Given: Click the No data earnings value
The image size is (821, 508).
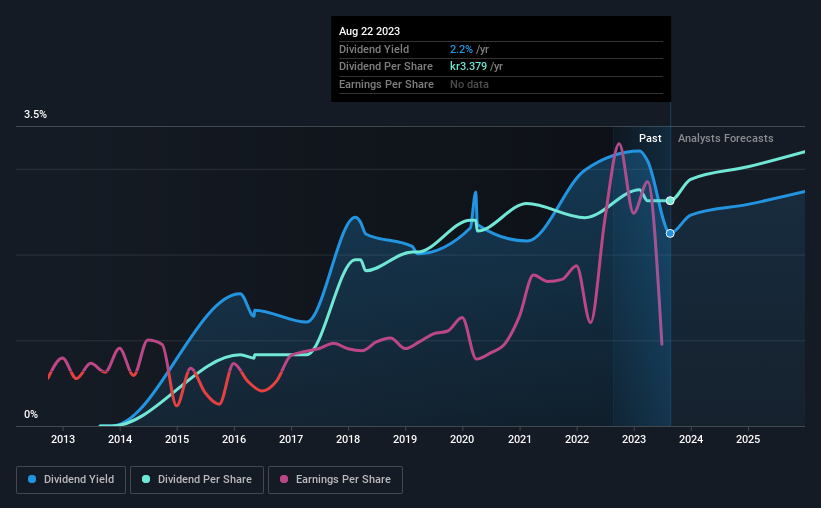Looking at the screenshot, I should click(470, 84).
